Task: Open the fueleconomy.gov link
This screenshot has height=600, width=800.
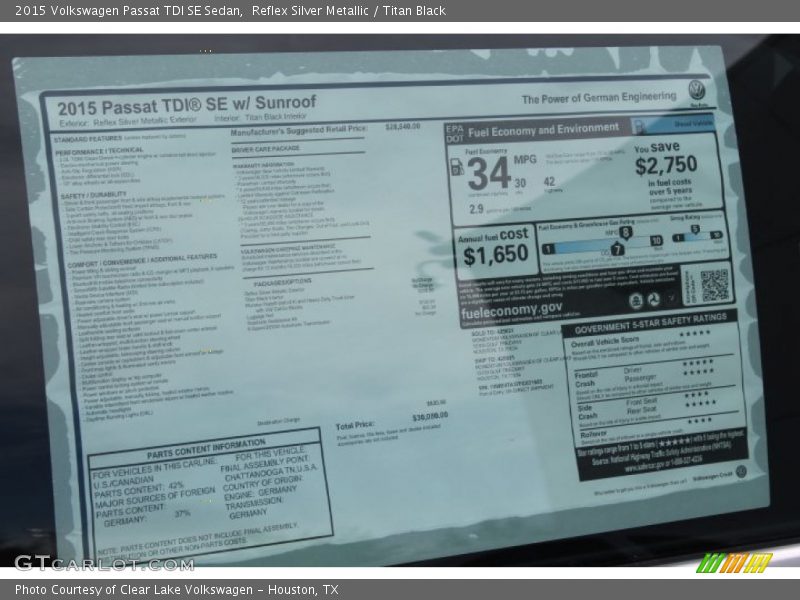Action: (x=511, y=311)
